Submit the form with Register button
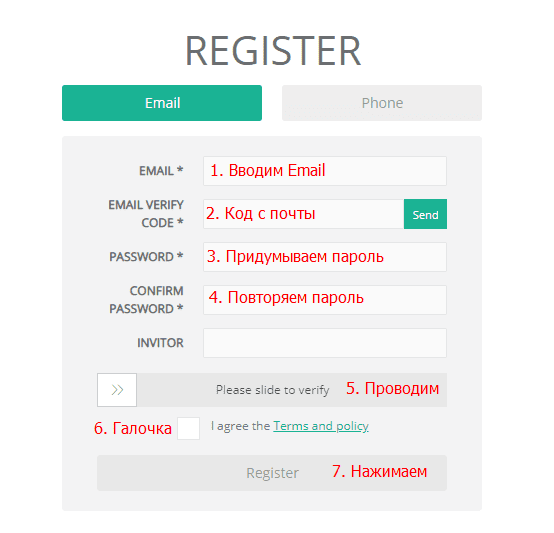 click(x=272, y=473)
